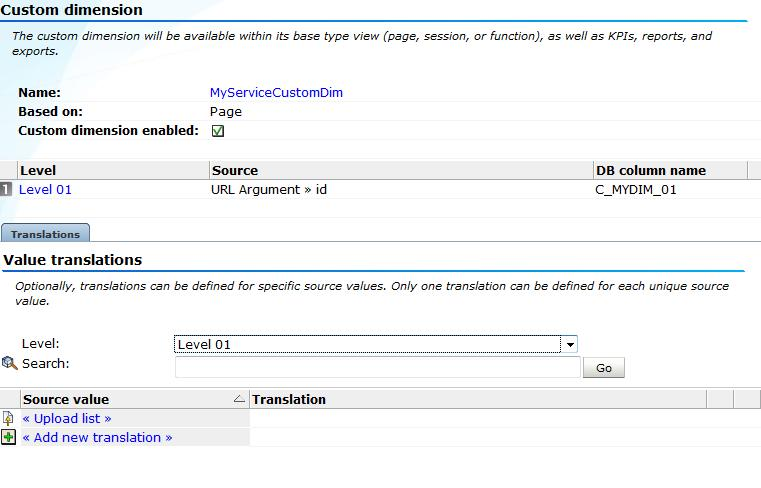Toggle the Custom dimension enabled checkbox
Viewport: 761px width, 488px height.
click(x=218, y=131)
